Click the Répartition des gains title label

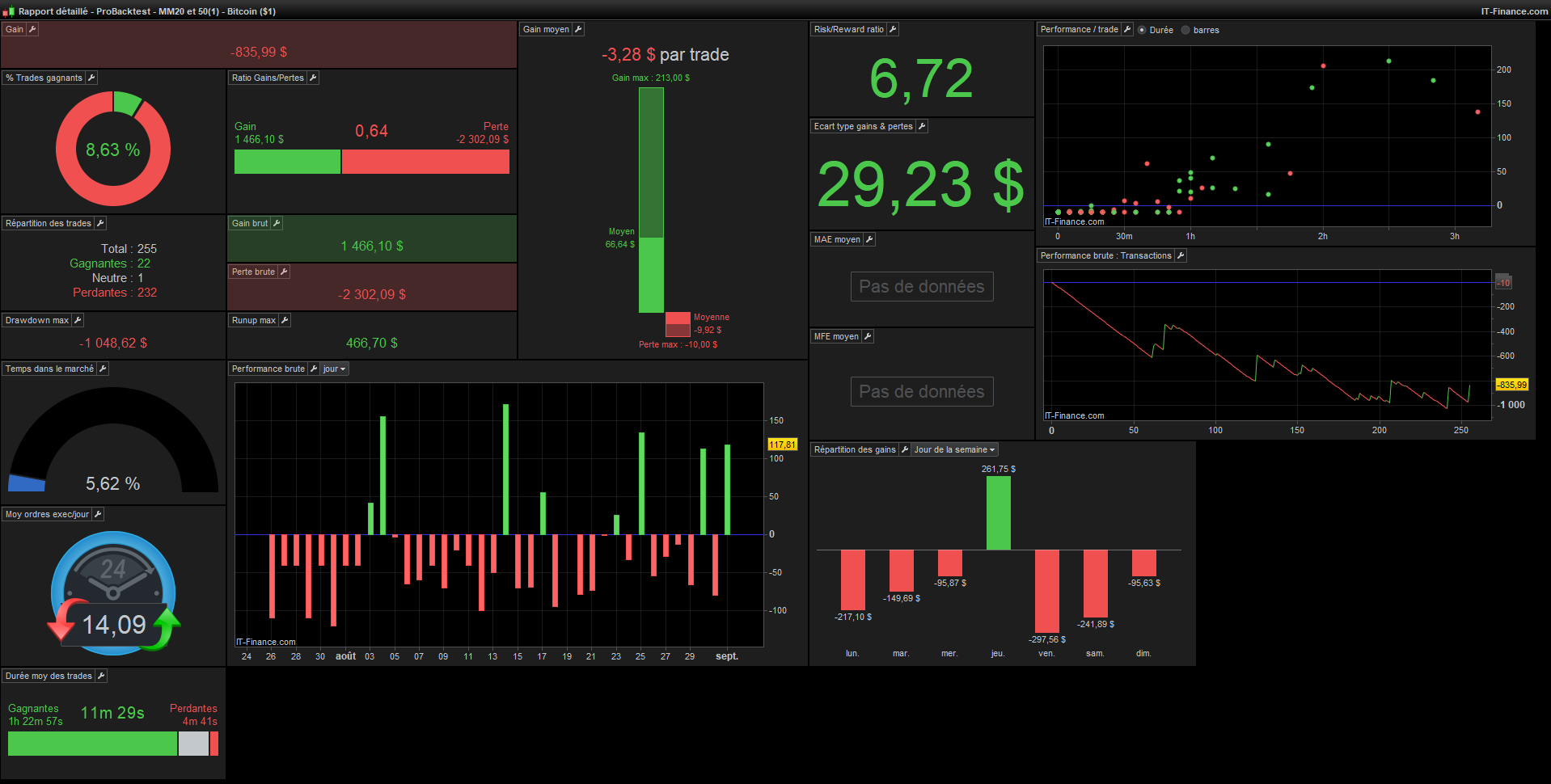pos(855,449)
